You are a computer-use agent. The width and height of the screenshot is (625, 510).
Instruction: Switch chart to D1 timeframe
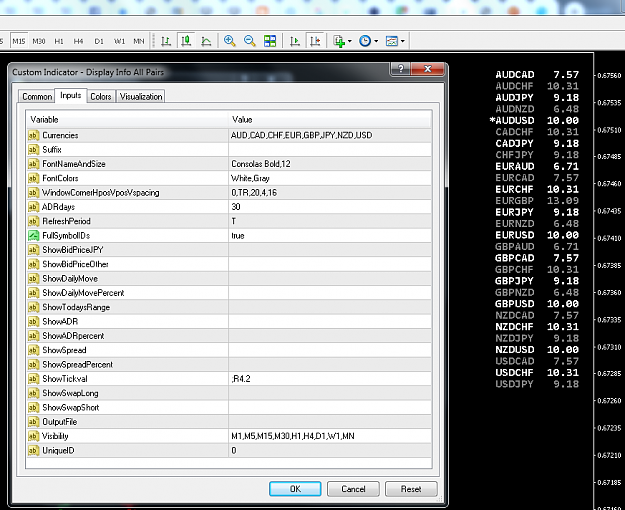(99, 41)
